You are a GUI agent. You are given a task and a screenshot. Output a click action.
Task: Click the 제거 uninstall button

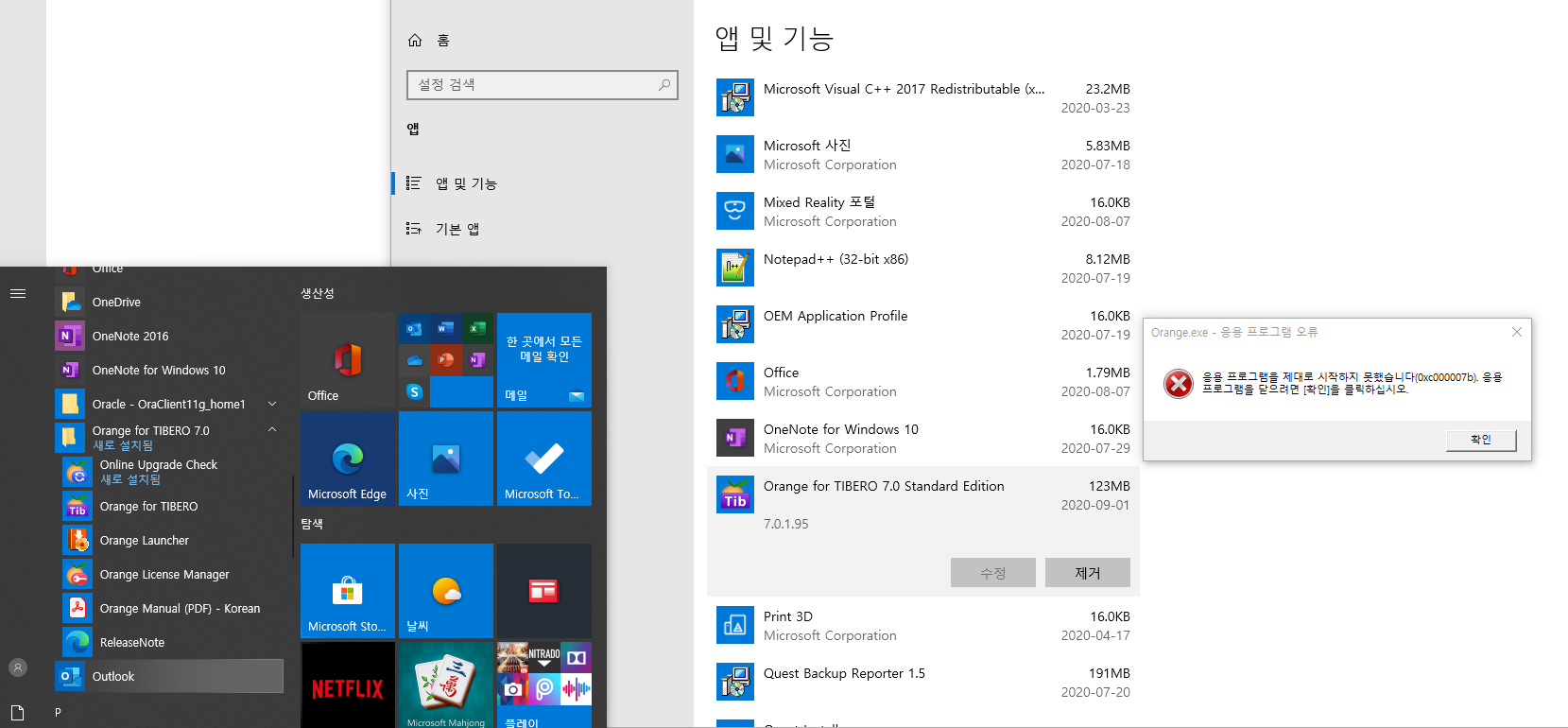click(x=1087, y=573)
